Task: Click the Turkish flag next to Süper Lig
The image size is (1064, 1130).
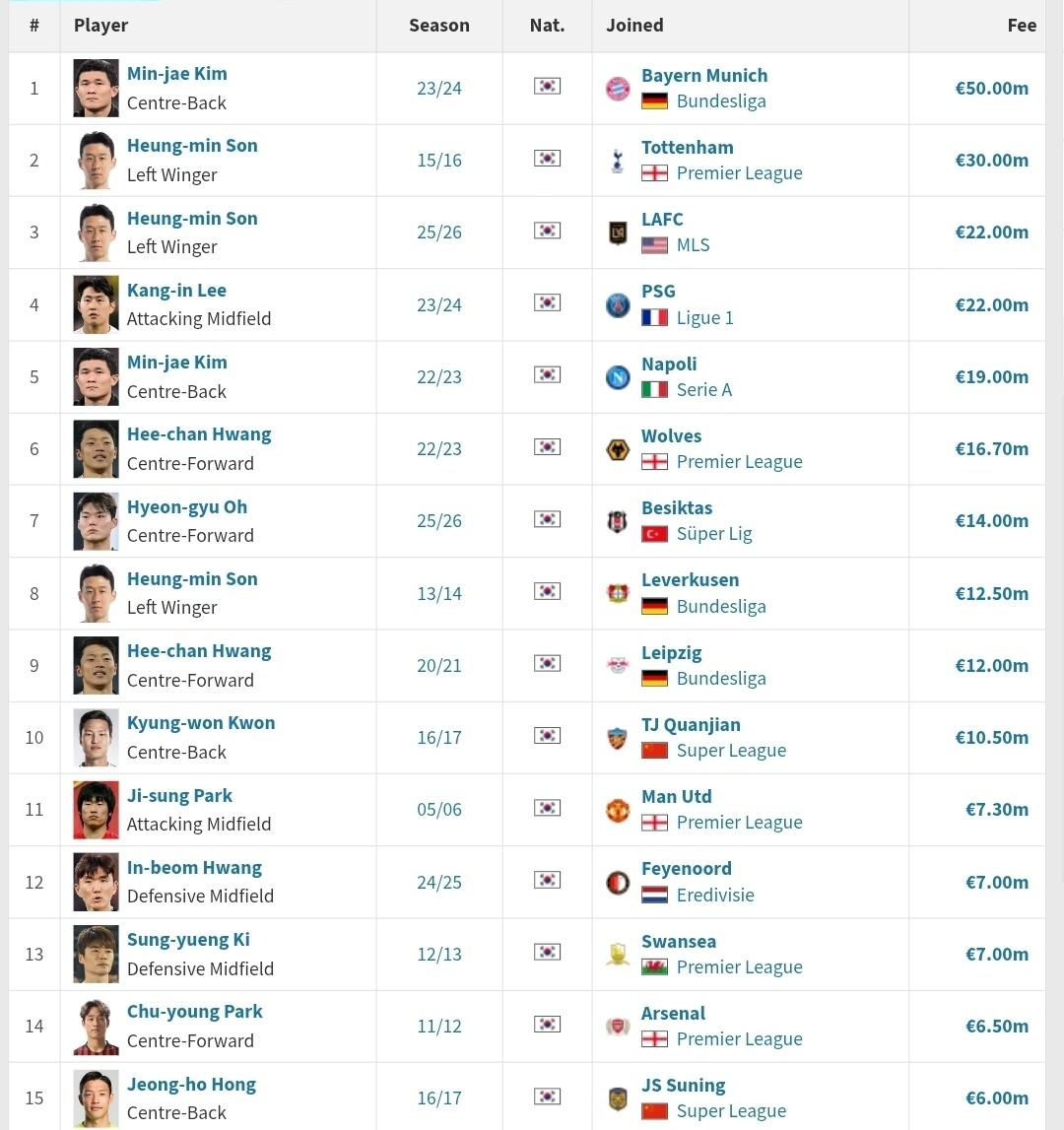Action: (x=654, y=534)
